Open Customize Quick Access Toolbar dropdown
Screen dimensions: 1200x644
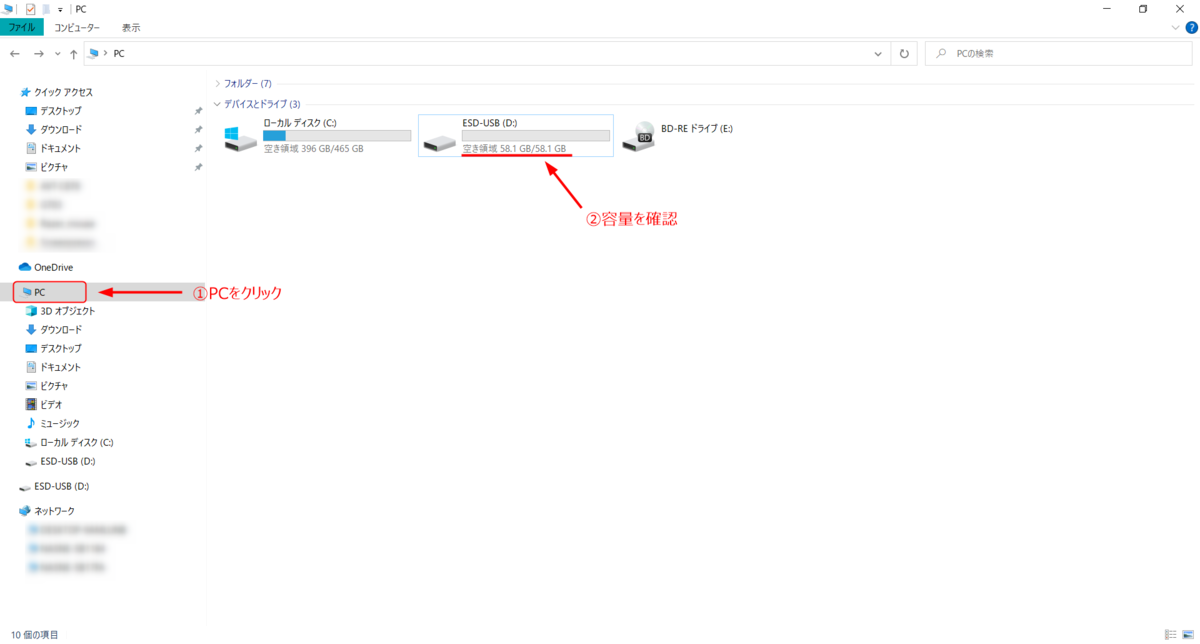[x=60, y=9]
